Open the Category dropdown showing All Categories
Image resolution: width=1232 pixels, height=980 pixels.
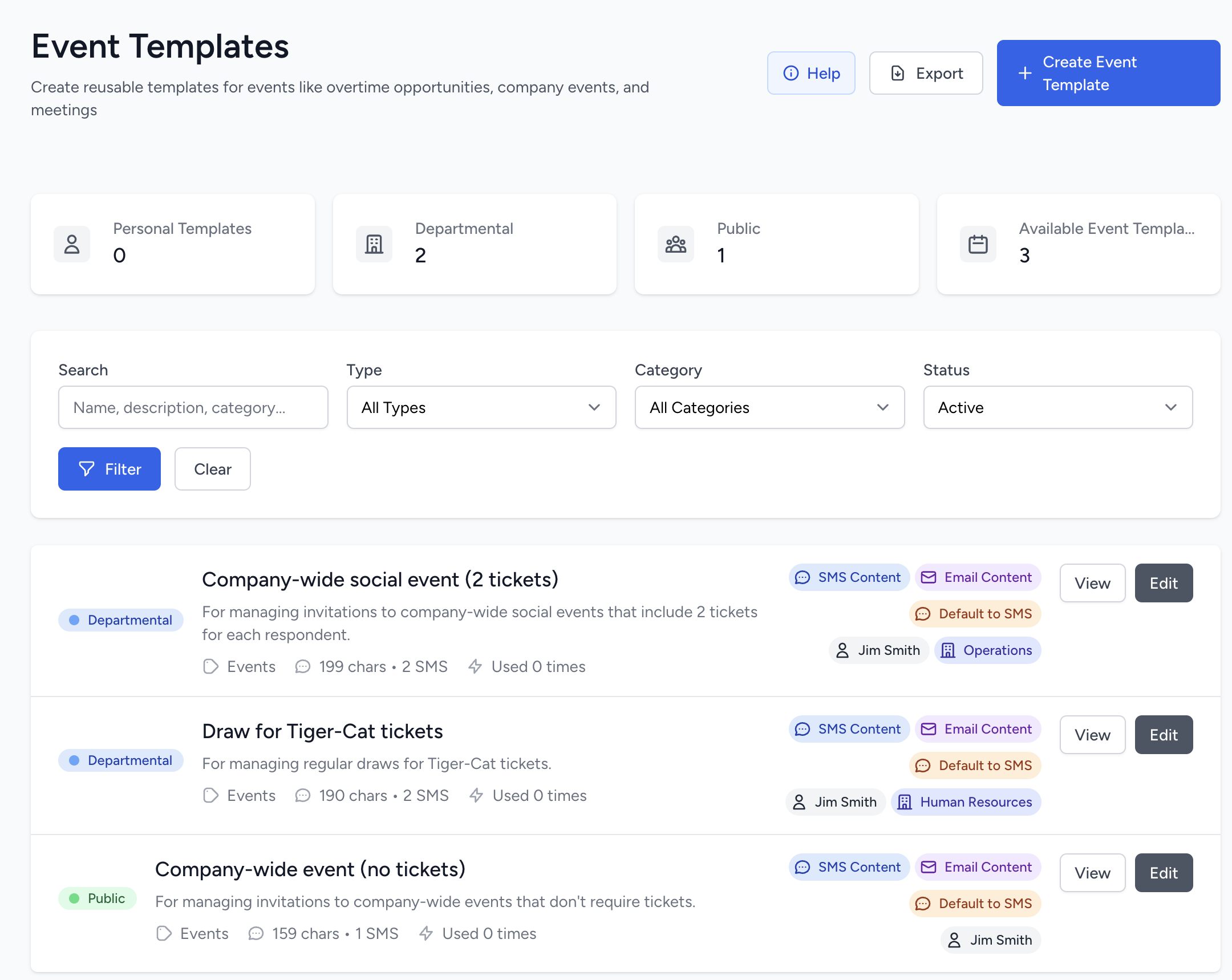(x=768, y=407)
